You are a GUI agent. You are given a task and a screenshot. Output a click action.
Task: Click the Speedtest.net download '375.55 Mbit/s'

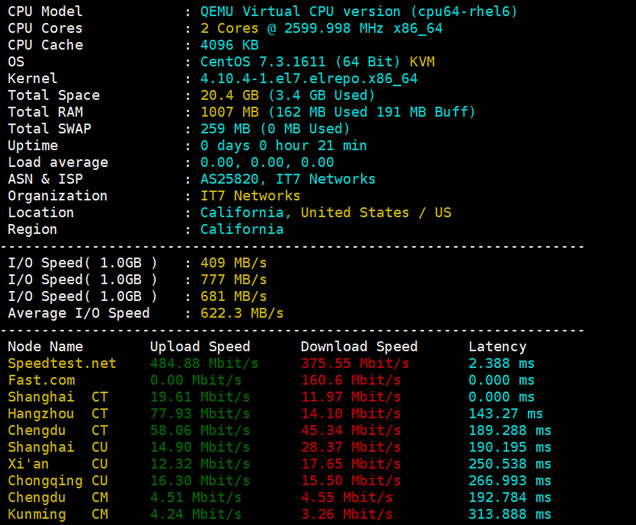[355, 363]
